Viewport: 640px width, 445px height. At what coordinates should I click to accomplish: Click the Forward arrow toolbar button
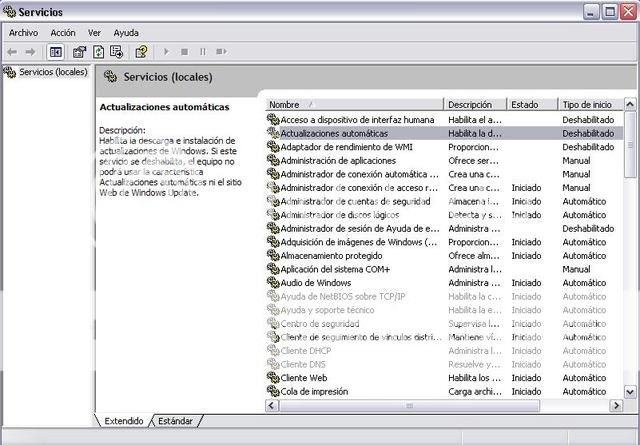click(30, 52)
